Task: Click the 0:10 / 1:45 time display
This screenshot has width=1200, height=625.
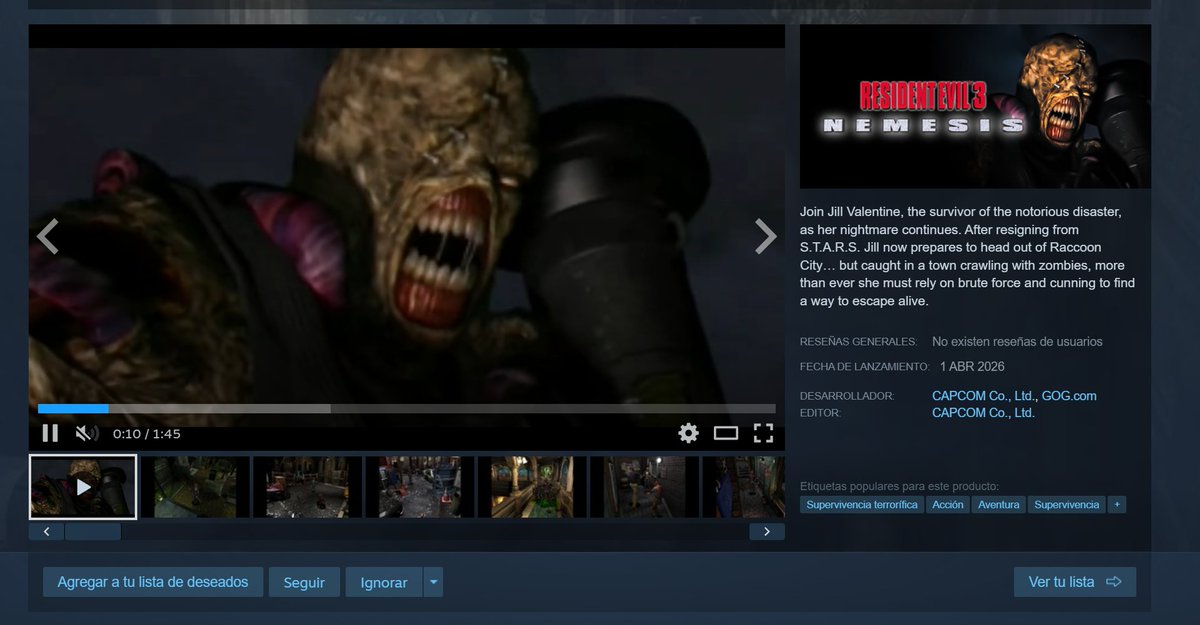Action: 147,434
